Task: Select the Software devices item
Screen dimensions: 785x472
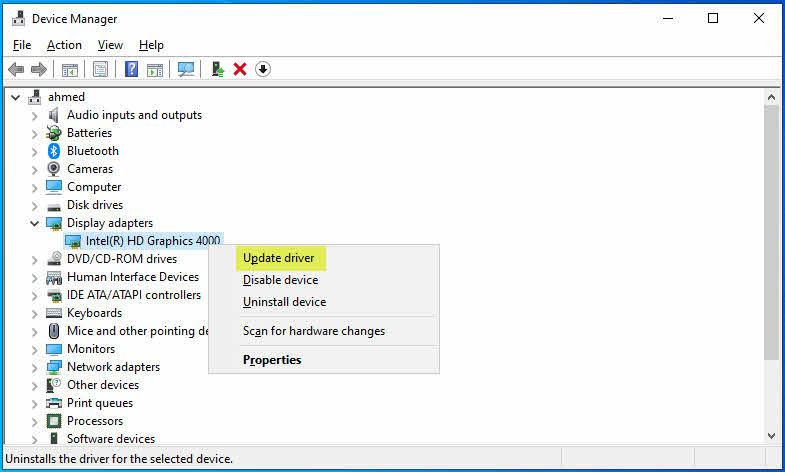Action: coord(111,438)
